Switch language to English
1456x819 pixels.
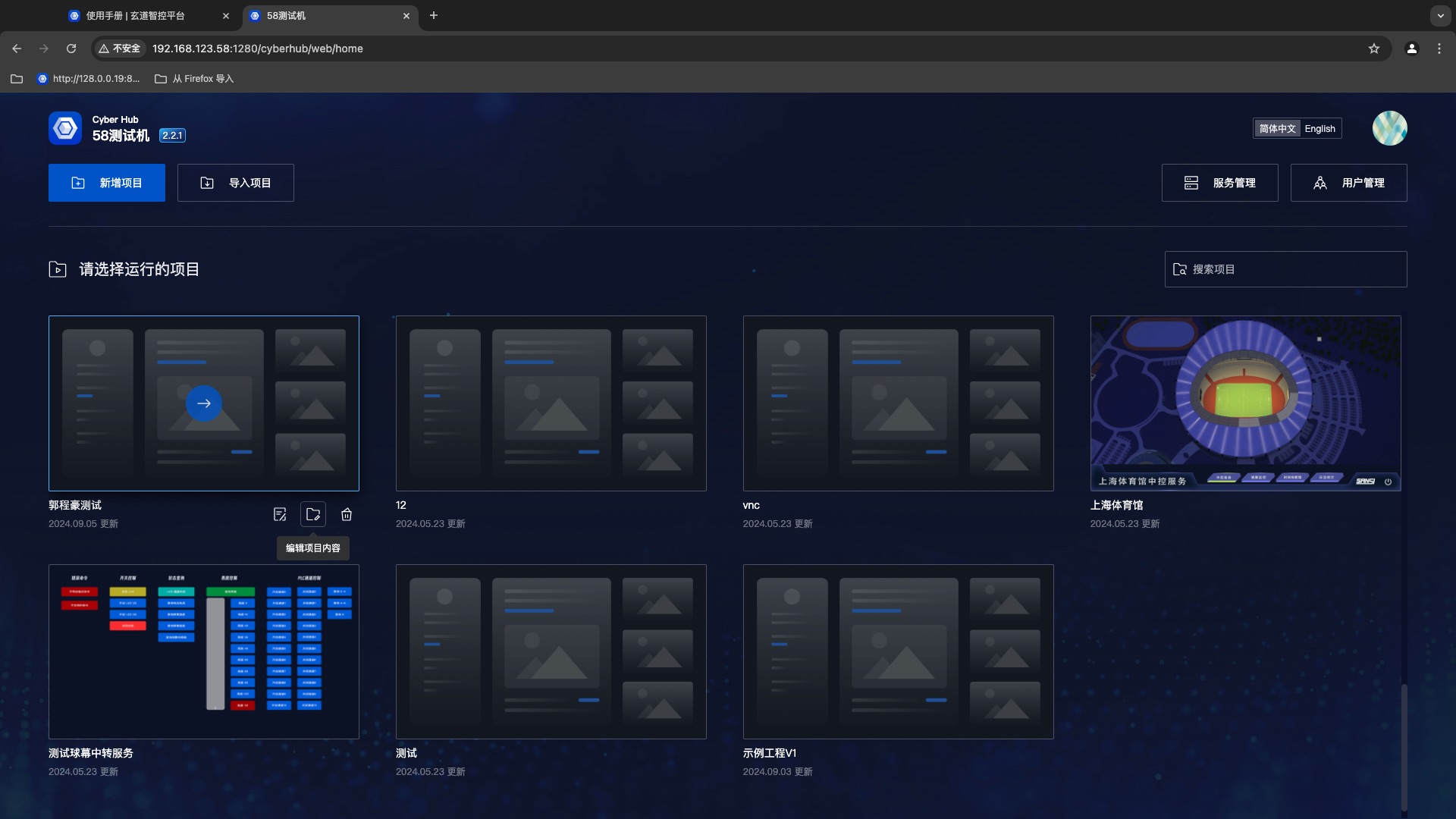(1319, 129)
